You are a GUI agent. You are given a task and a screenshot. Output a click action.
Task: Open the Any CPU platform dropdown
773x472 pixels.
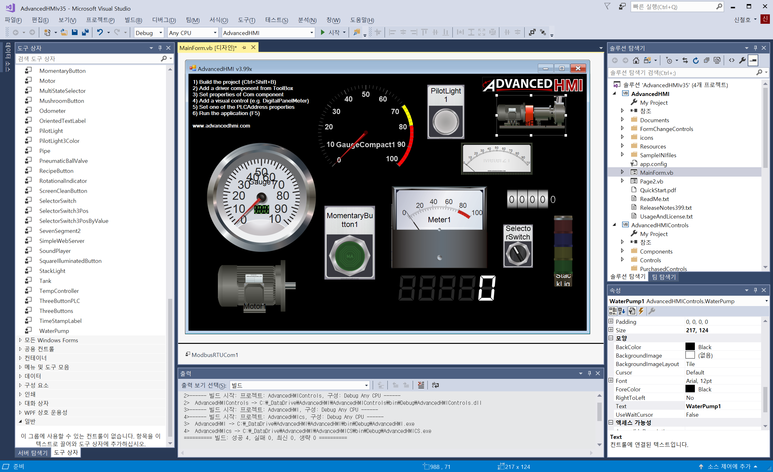click(191, 32)
